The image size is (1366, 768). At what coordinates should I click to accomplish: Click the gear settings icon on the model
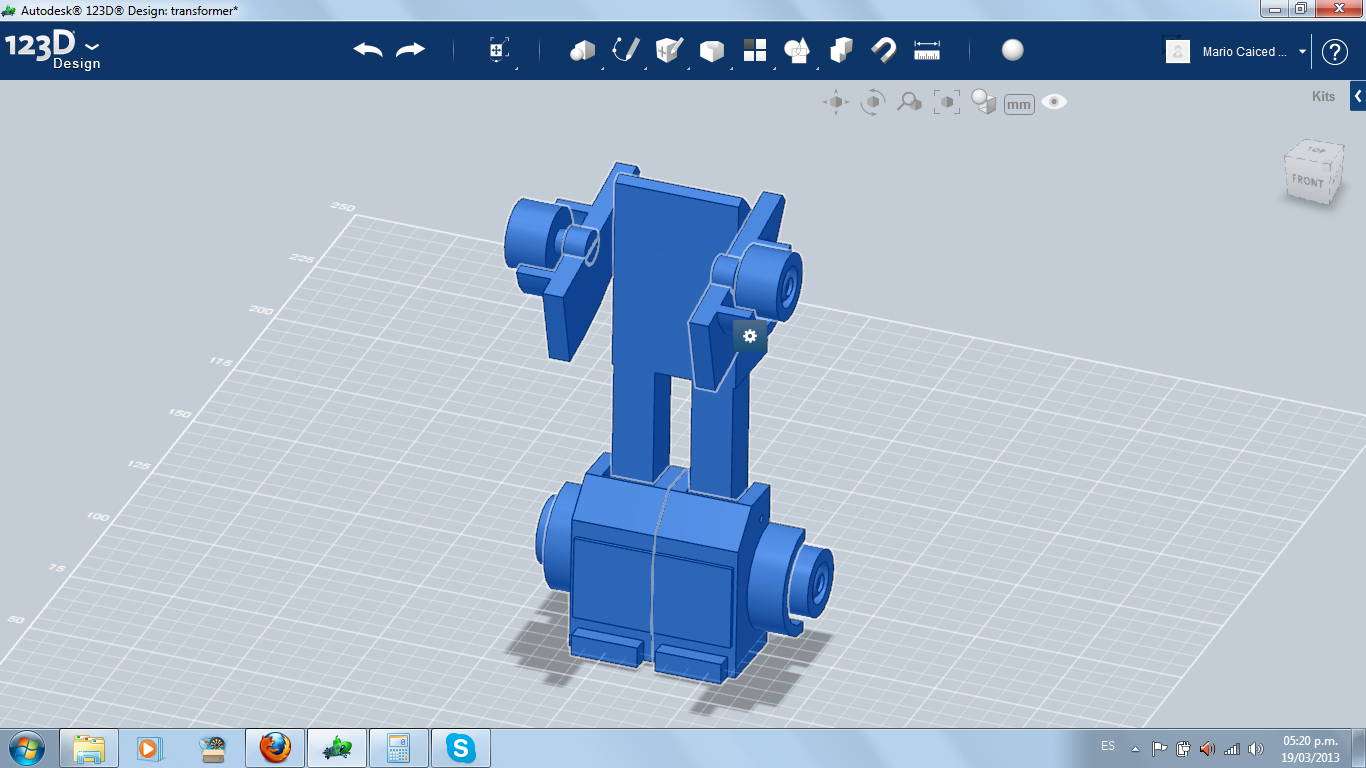[x=750, y=336]
